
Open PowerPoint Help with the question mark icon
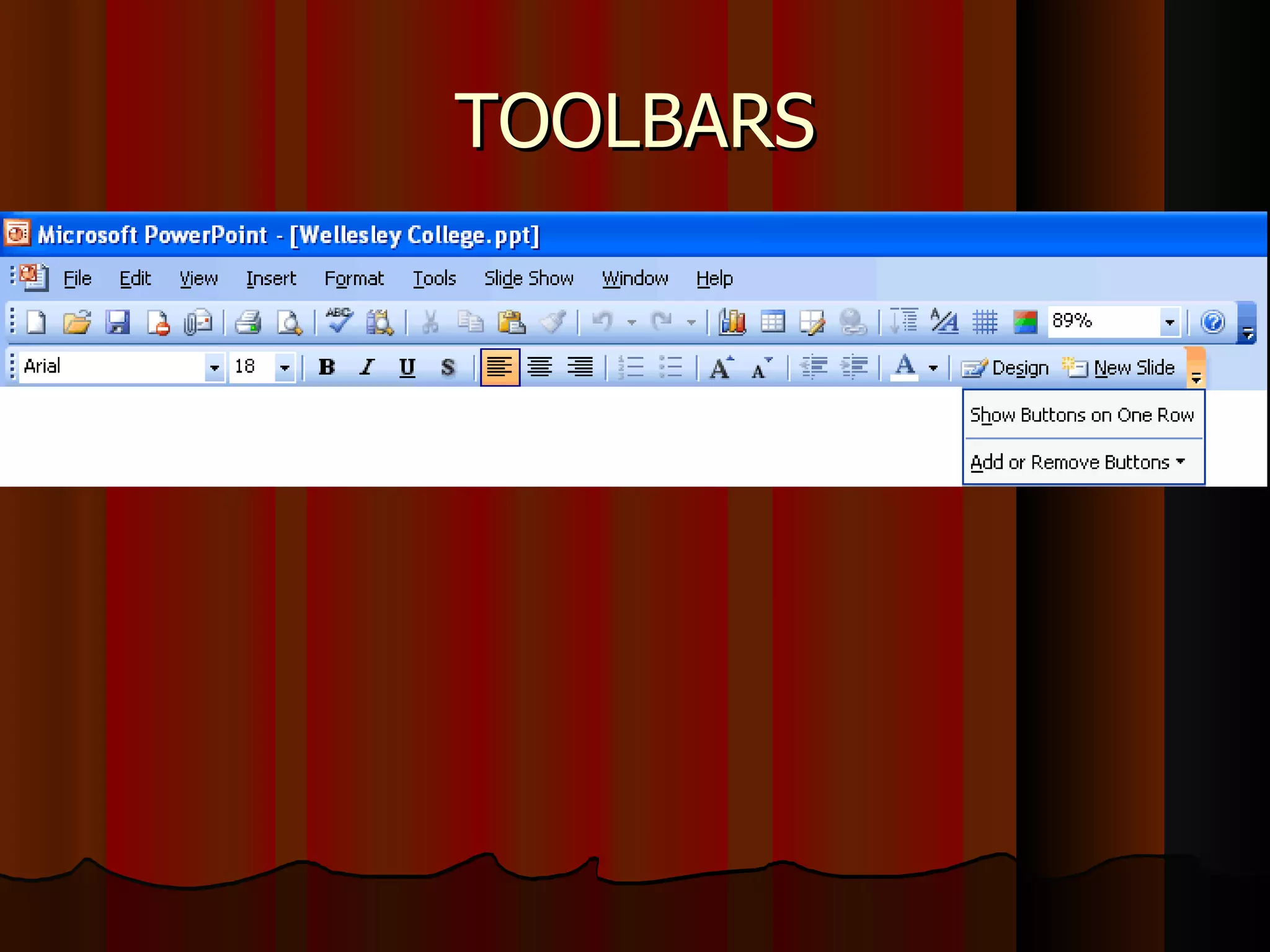1212,322
